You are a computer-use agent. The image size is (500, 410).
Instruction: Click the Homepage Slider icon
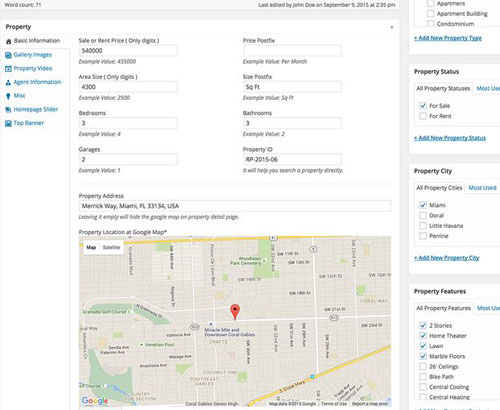pos(8,110)
